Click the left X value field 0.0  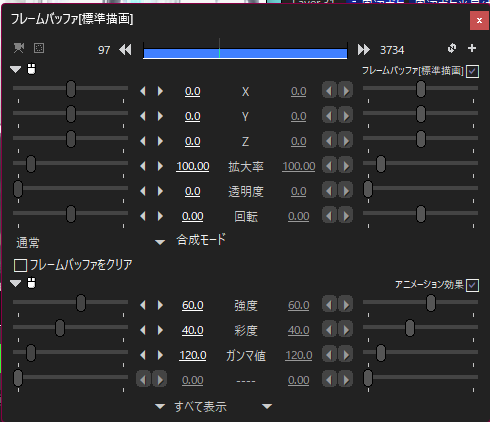193,91
